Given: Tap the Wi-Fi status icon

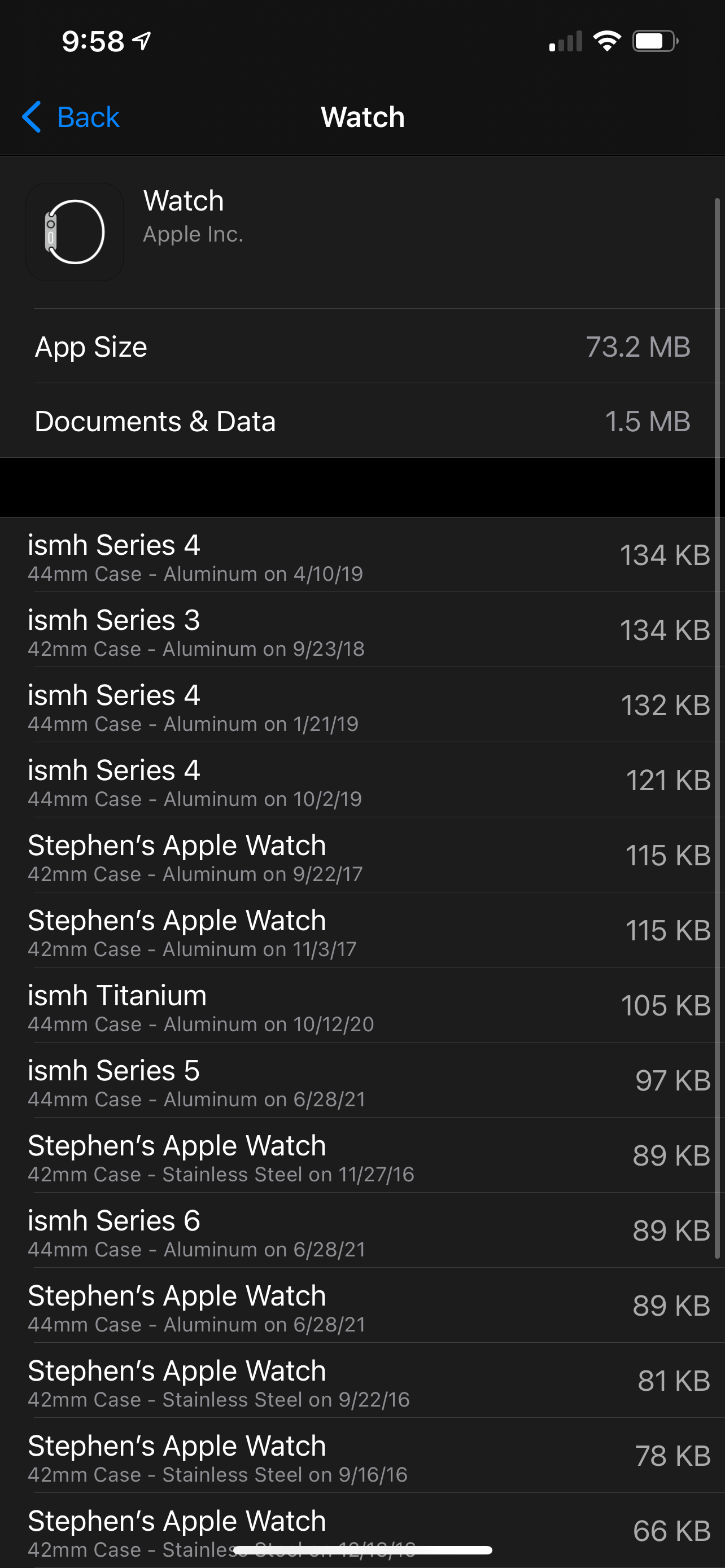Looking at the screenshot, I should coord(606,41).
